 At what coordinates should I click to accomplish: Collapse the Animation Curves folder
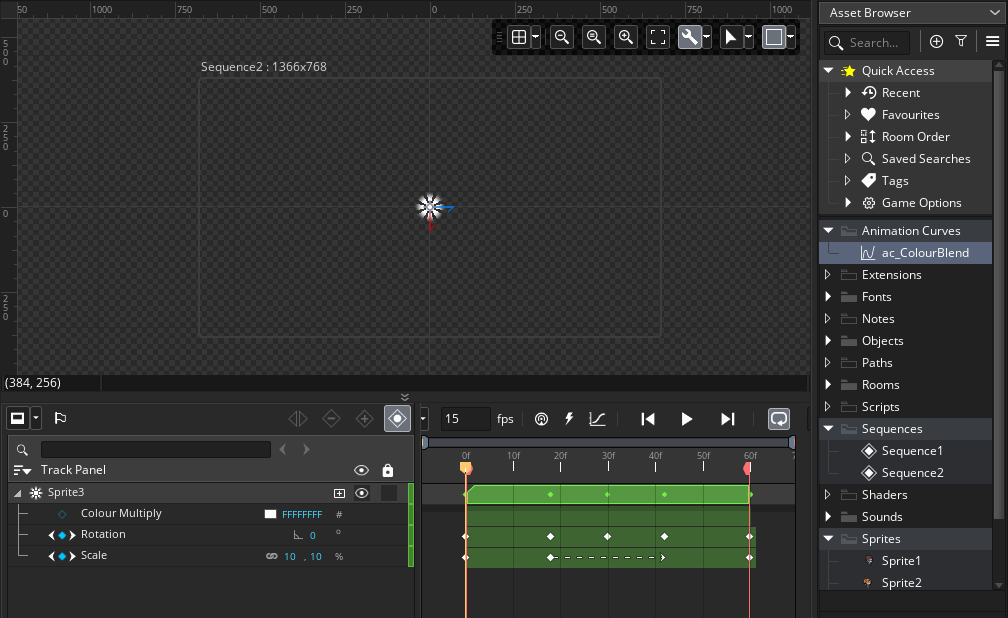[x=829, y=230]
